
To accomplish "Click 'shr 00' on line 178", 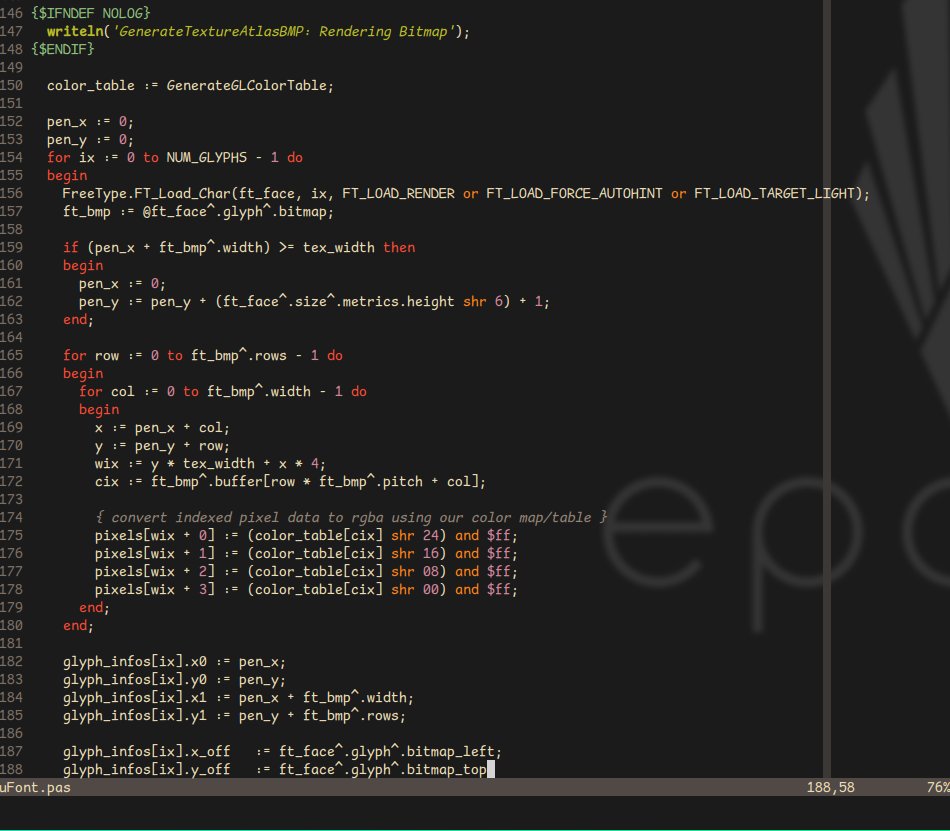I will (x=415, y=589).
